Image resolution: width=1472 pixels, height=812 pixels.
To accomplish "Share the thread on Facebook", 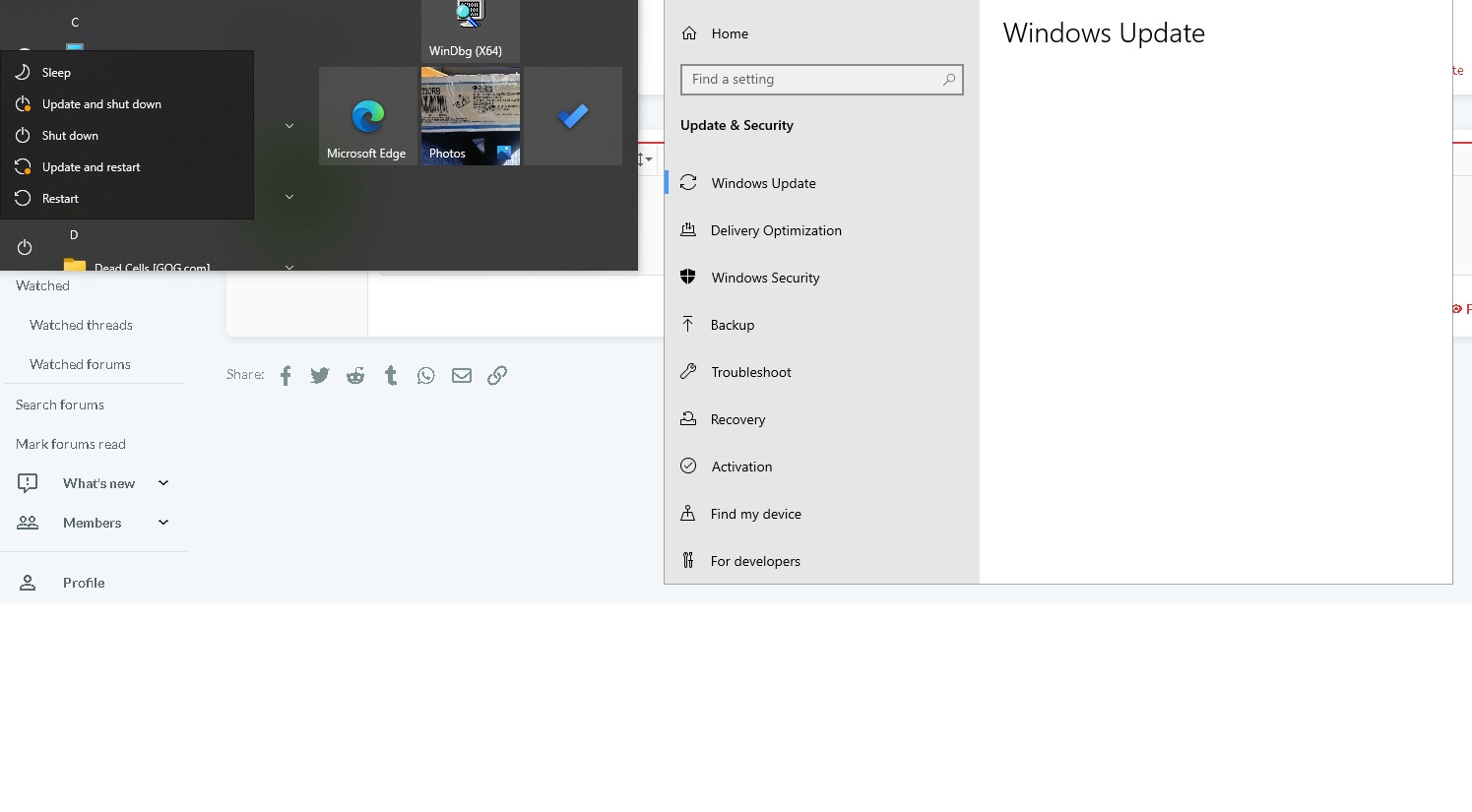I will point(286,375).
